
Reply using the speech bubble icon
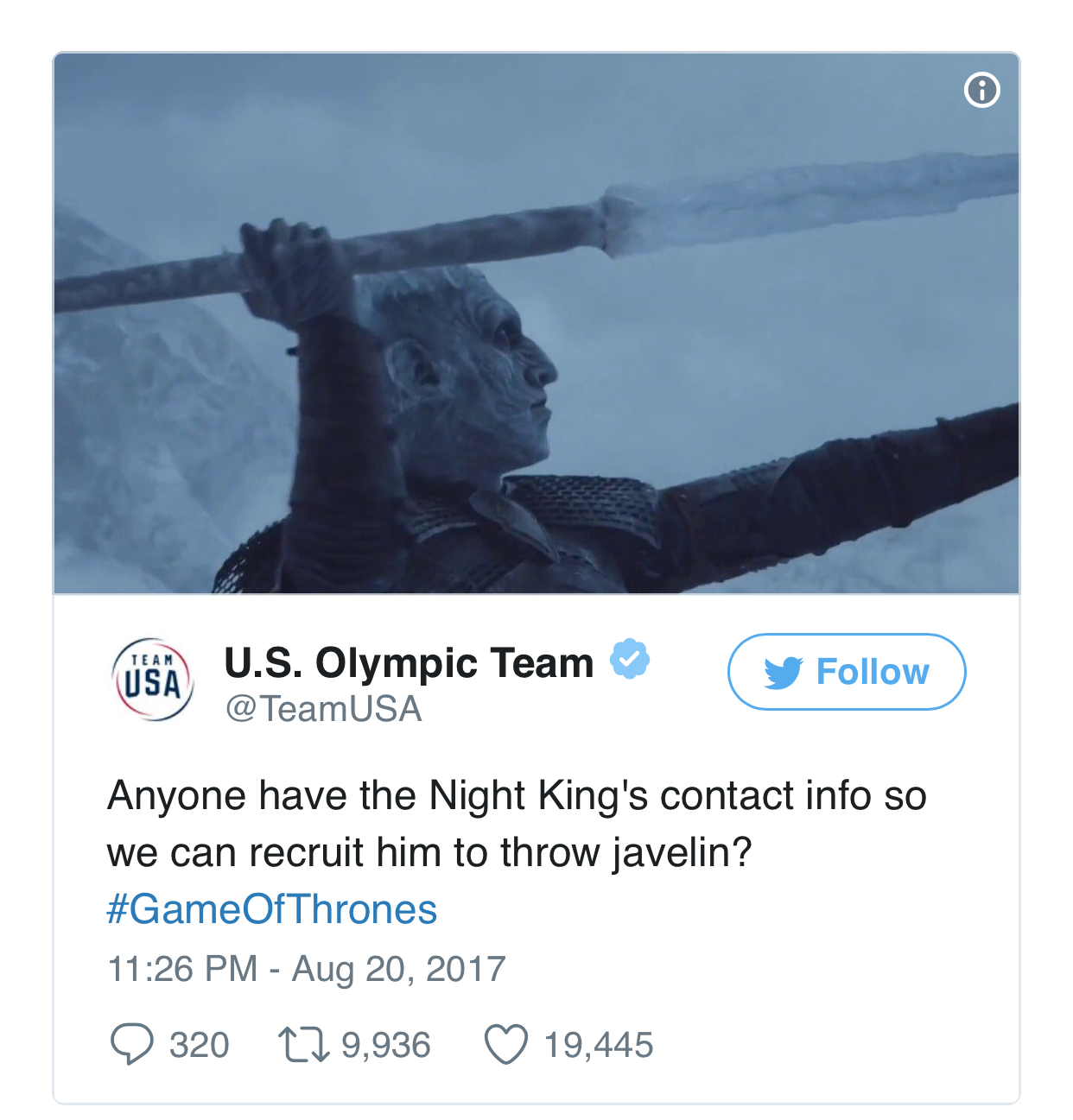click(131, 1044)
